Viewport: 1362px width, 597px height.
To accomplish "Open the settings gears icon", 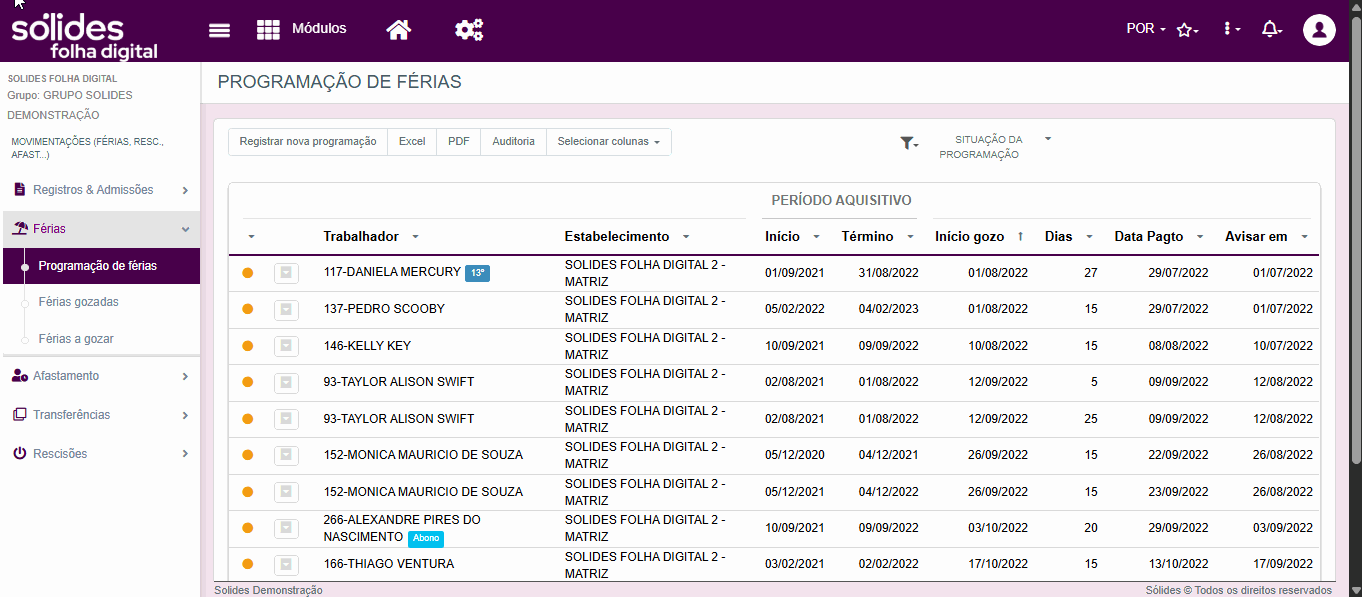I will tap(469, 30).
